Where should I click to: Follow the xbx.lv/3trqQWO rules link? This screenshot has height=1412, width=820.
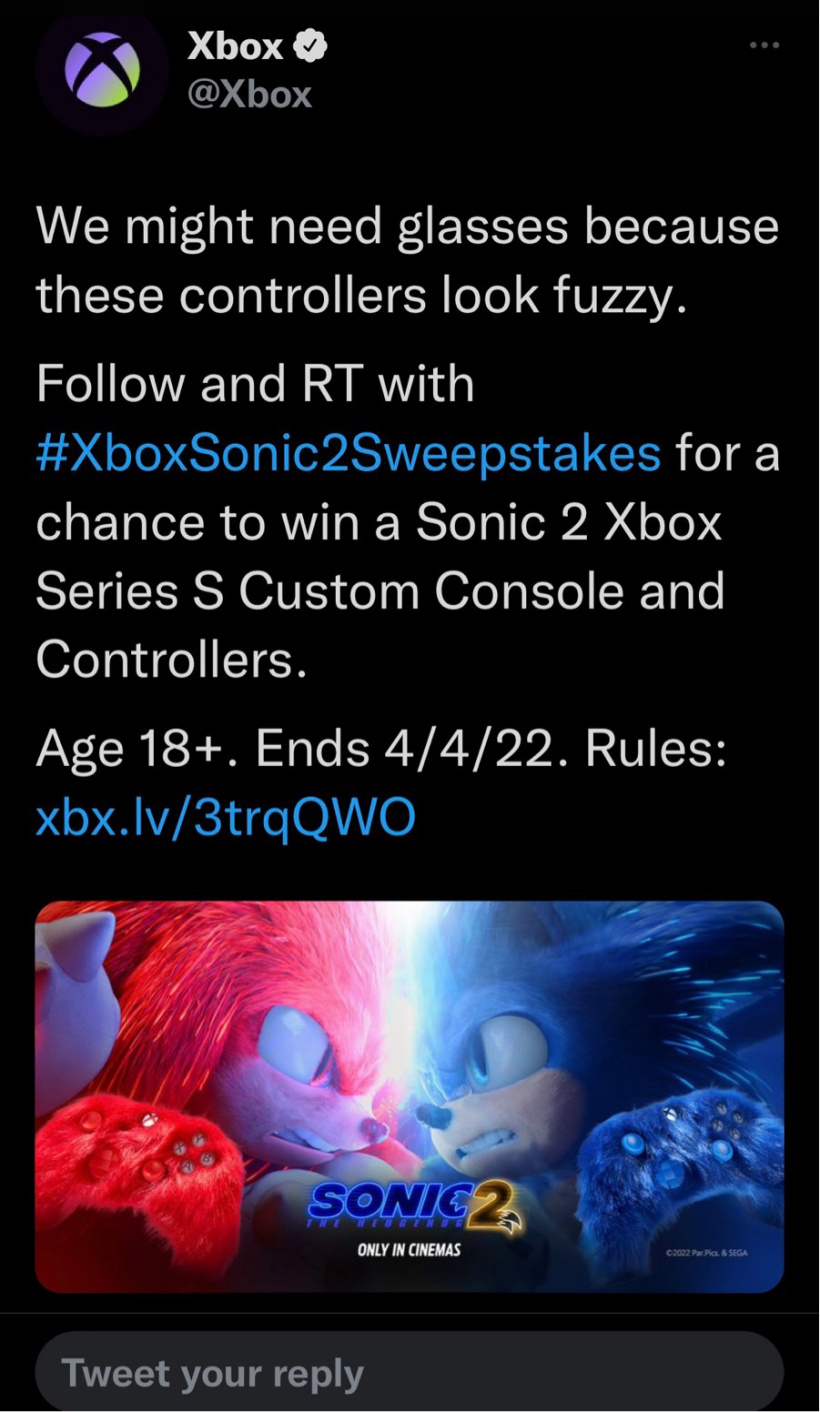(x=225, y=818)
